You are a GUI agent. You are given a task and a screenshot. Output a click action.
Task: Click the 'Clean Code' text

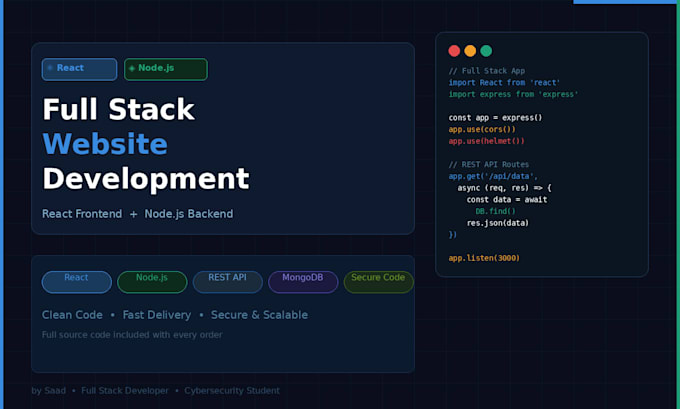(72, 315)
